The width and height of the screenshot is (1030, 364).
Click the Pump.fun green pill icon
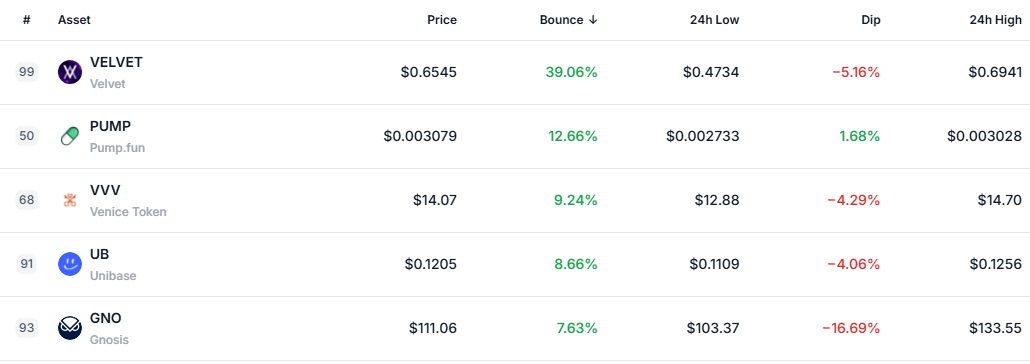click(x=70, y=137)
